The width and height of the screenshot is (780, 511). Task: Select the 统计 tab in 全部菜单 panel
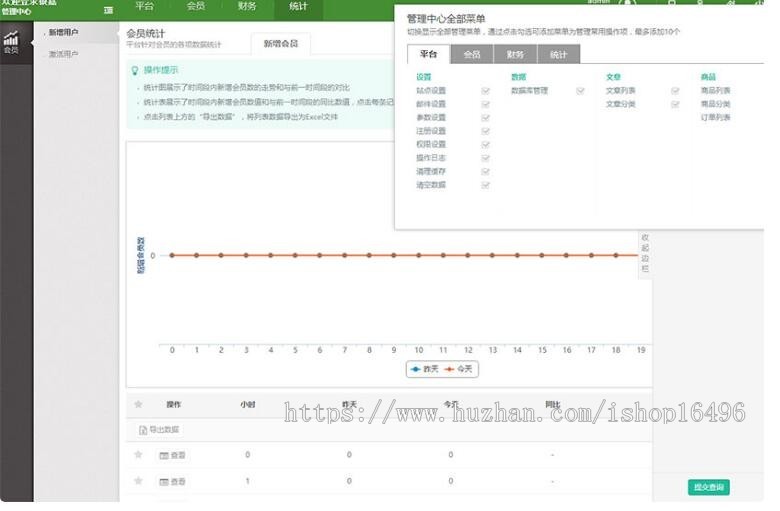click(x=559, y=55)
